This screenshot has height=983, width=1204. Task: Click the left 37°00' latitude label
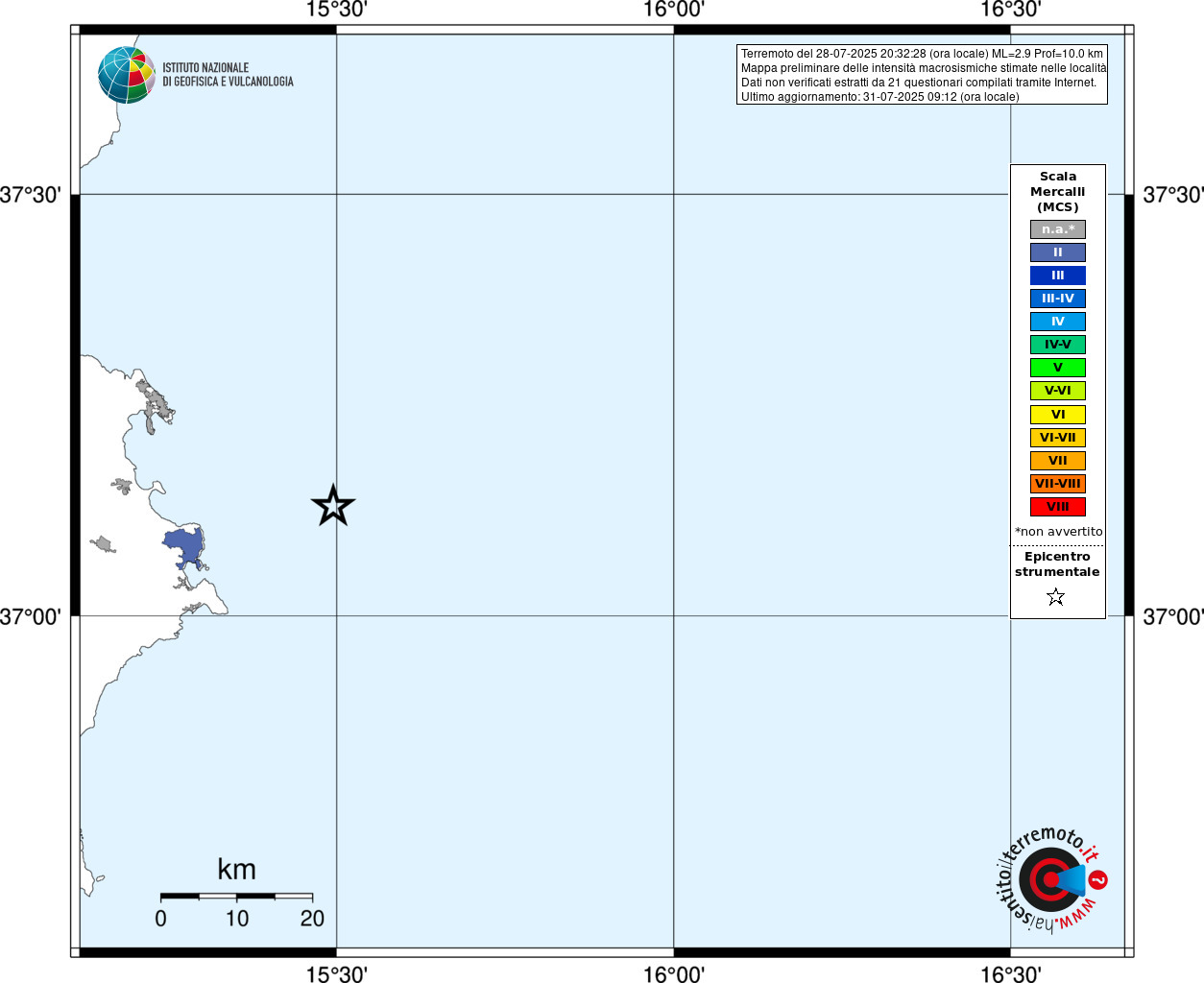click(x=31, y=616)
